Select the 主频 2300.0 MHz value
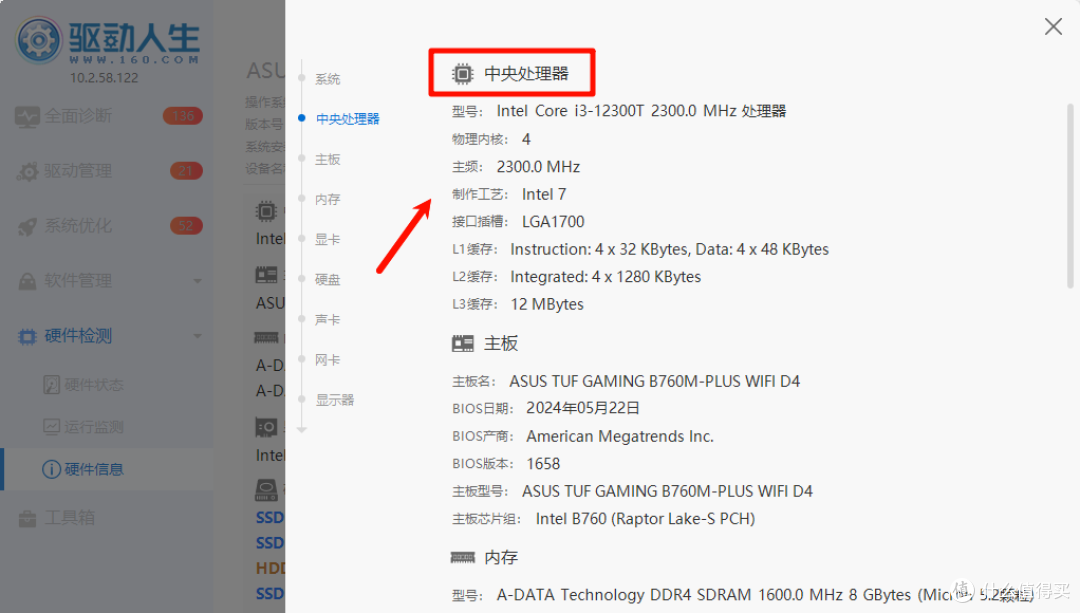Screen dimensions: 1080x613 (x=538, y=167)
